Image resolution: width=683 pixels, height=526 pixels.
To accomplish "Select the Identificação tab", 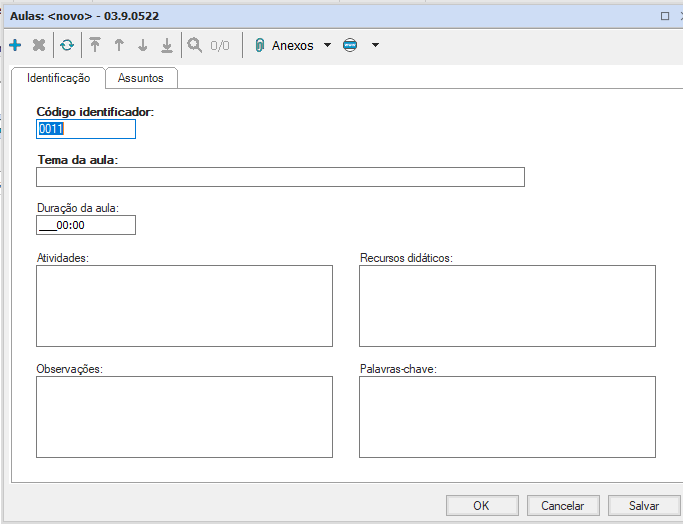I will tap(59, 78).
